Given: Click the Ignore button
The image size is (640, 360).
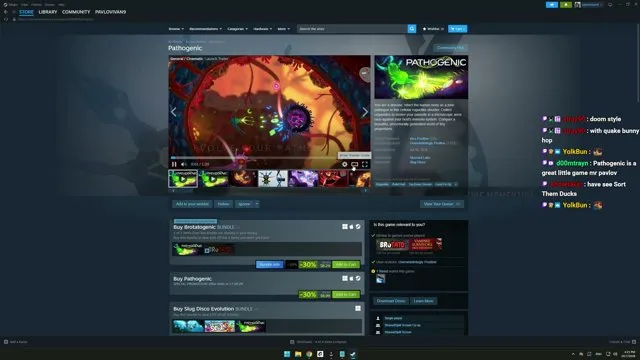Looking at the screenshot, I should coord(244,204).
